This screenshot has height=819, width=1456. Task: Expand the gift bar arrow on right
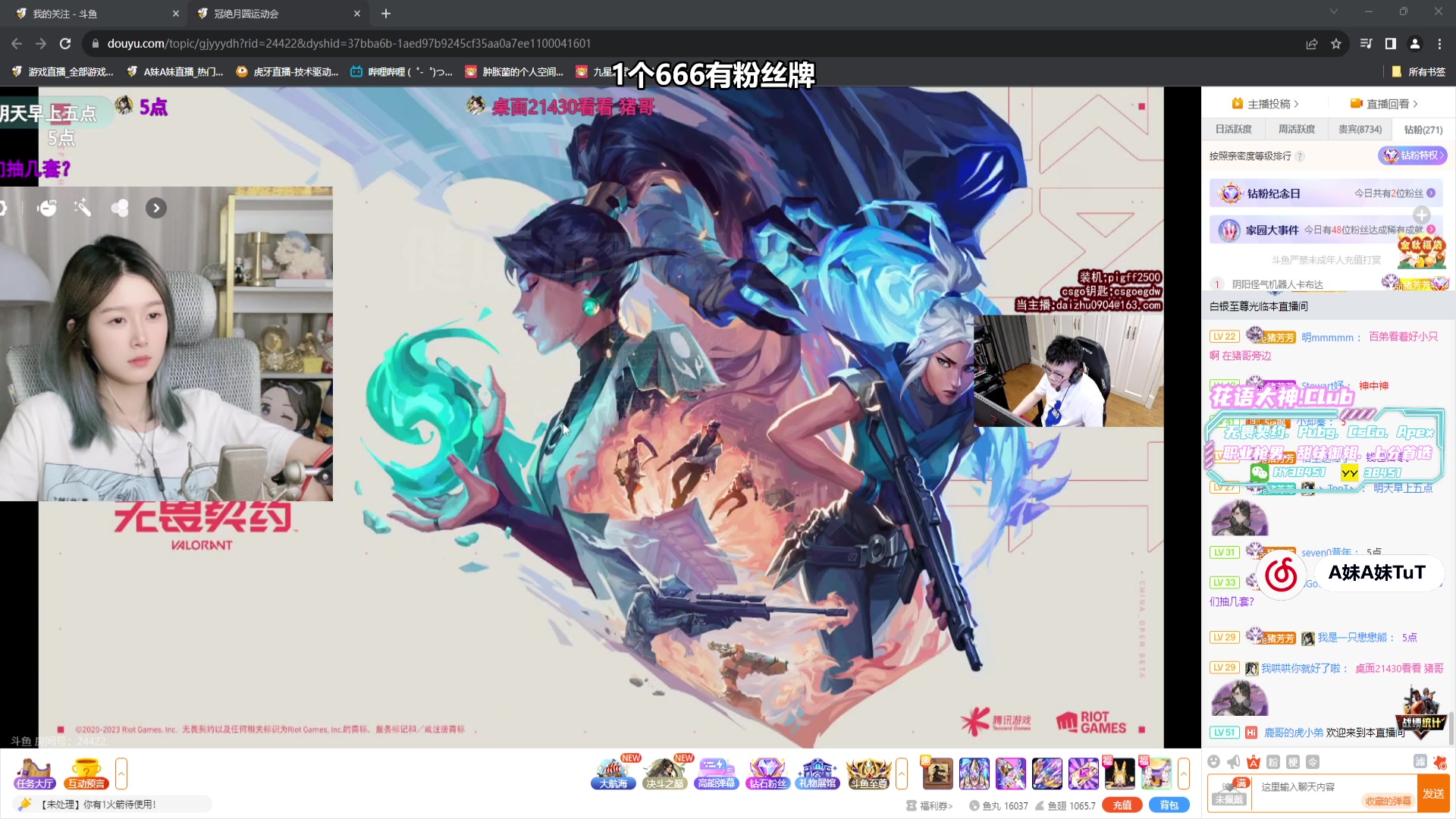(1184, 773)
